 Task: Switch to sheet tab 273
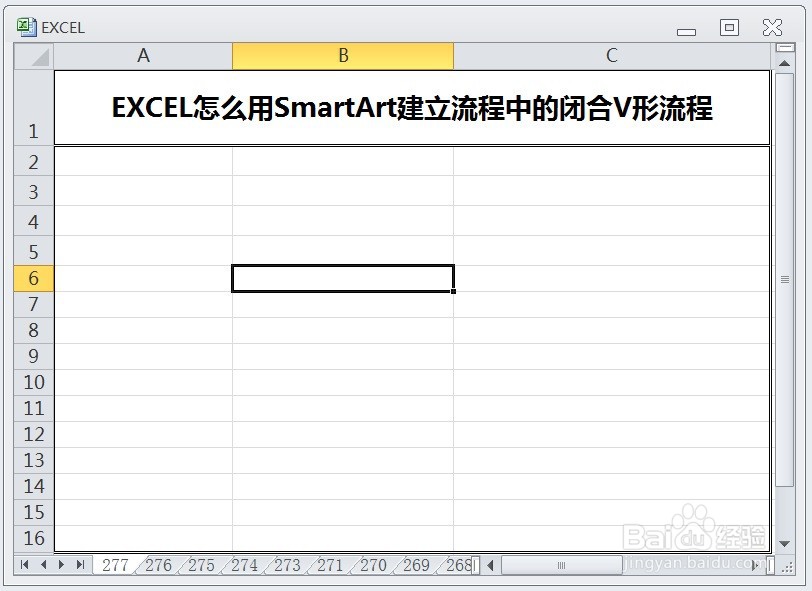(x=287, y=565)
